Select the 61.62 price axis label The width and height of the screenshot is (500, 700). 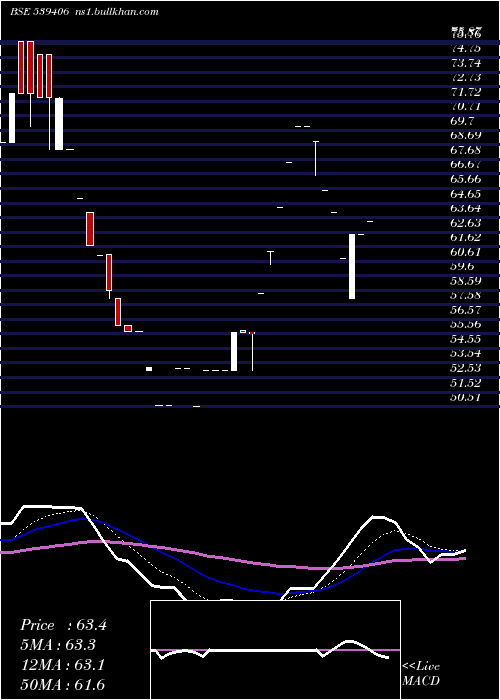point(466,238)
